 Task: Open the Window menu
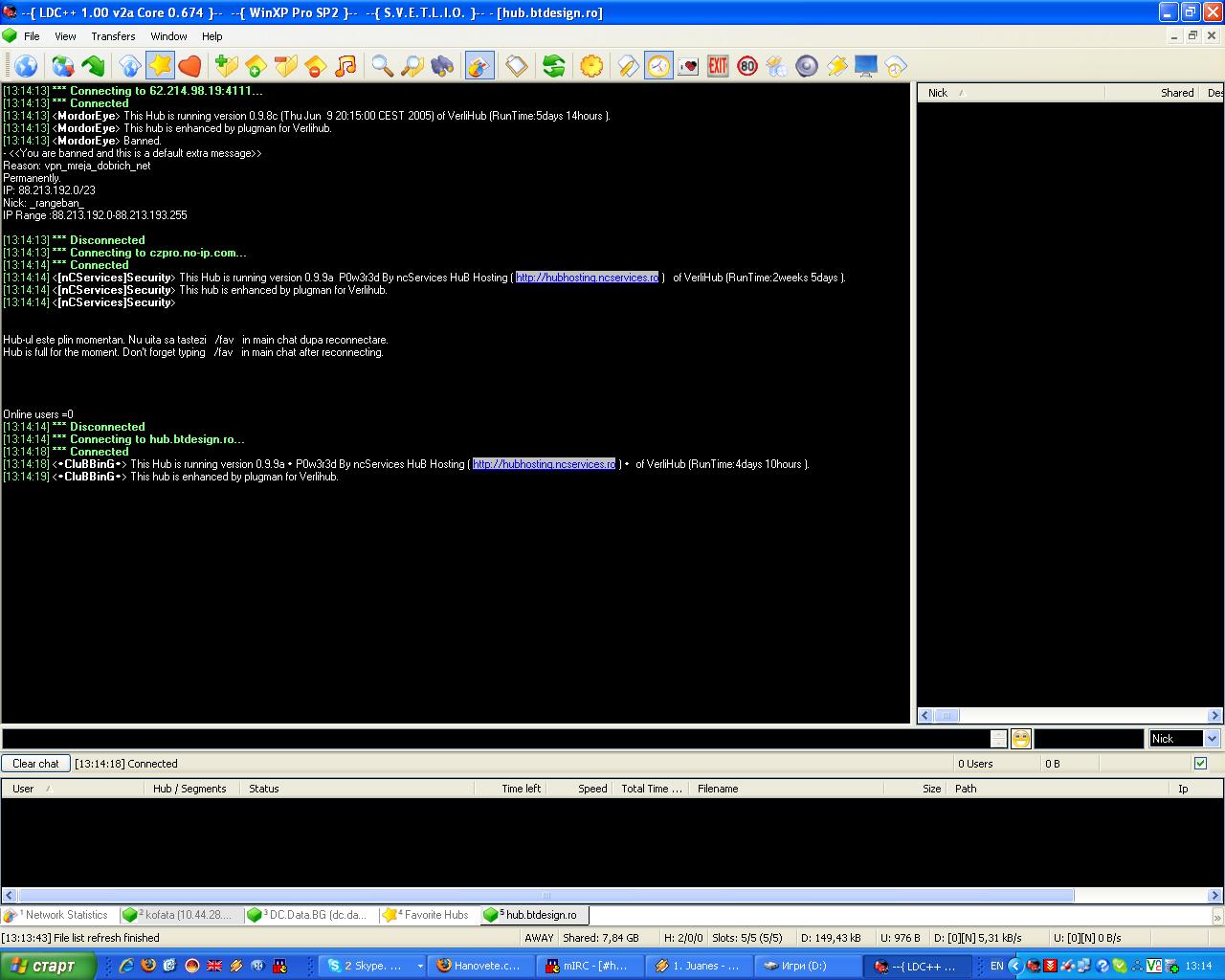point(168,36)
